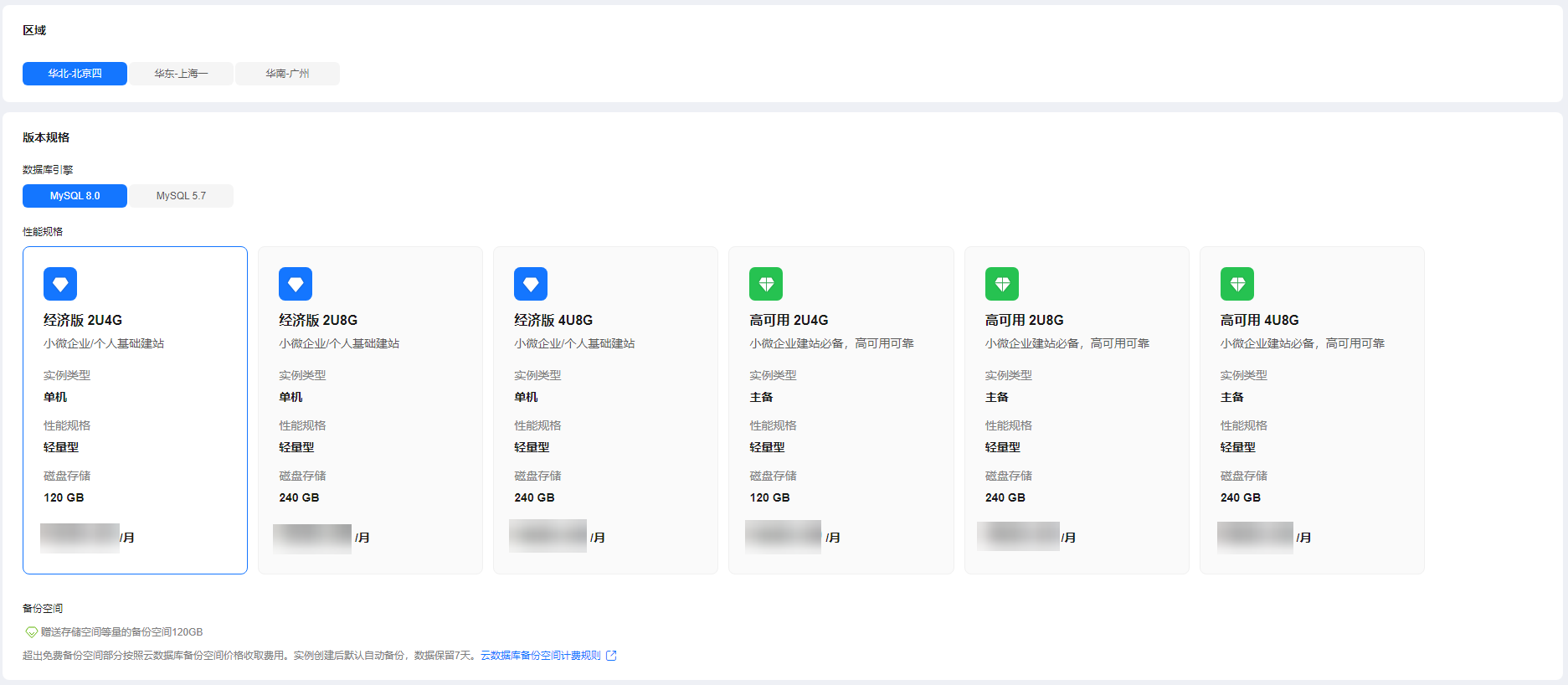1568x685 pixels.
Task: Click the blue diamond icon for 经济版 2U8G
Action: (x=296, y=284)
